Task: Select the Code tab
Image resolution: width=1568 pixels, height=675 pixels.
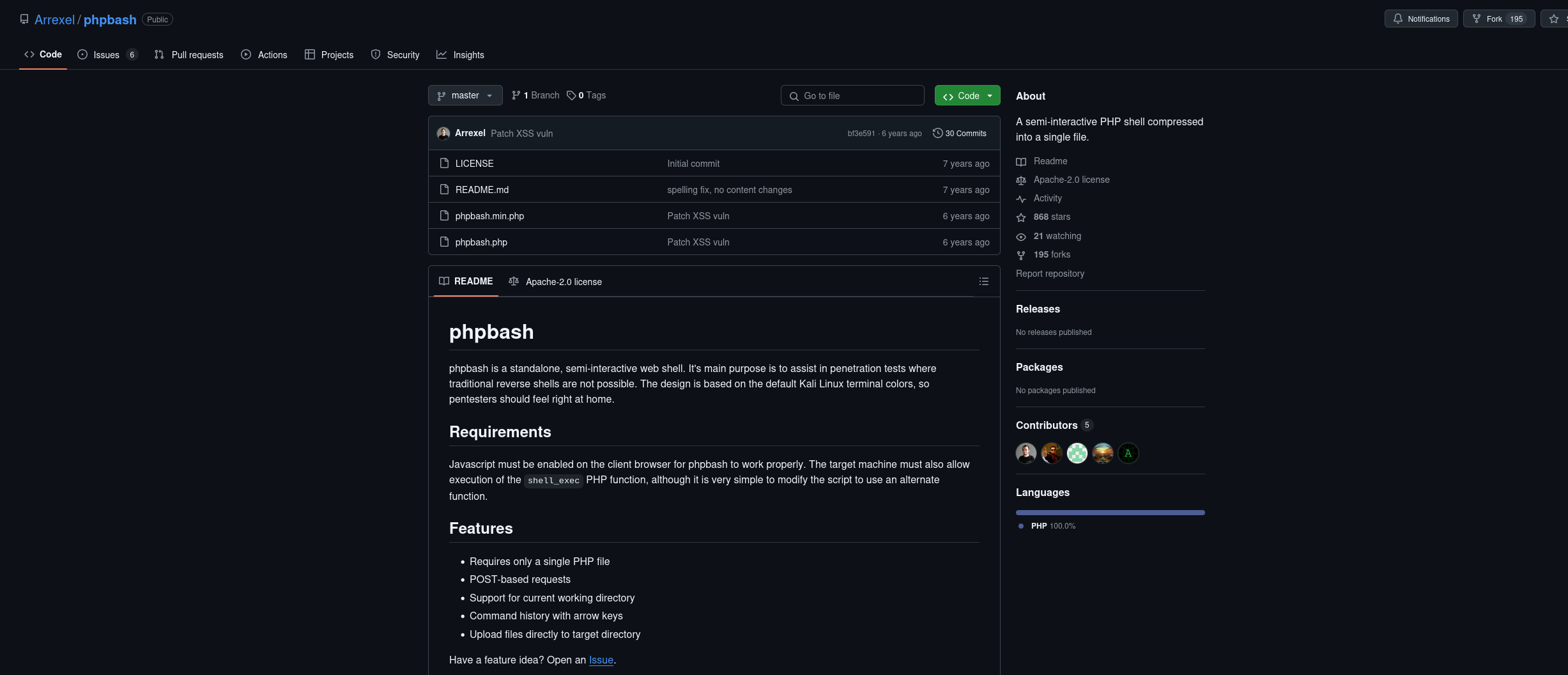Action: 43,54
